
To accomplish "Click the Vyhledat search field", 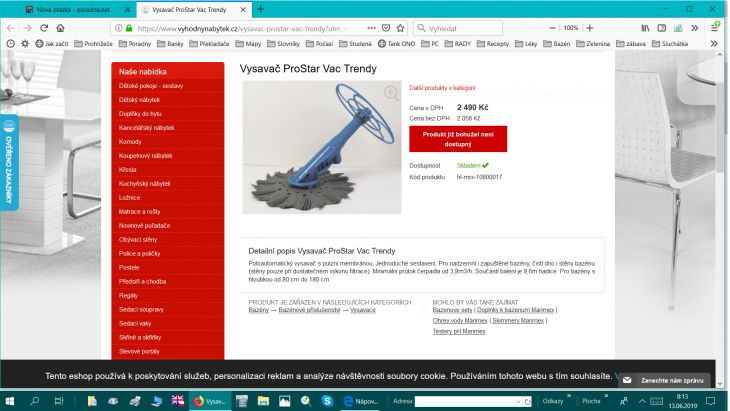I will tap(458, 28).
